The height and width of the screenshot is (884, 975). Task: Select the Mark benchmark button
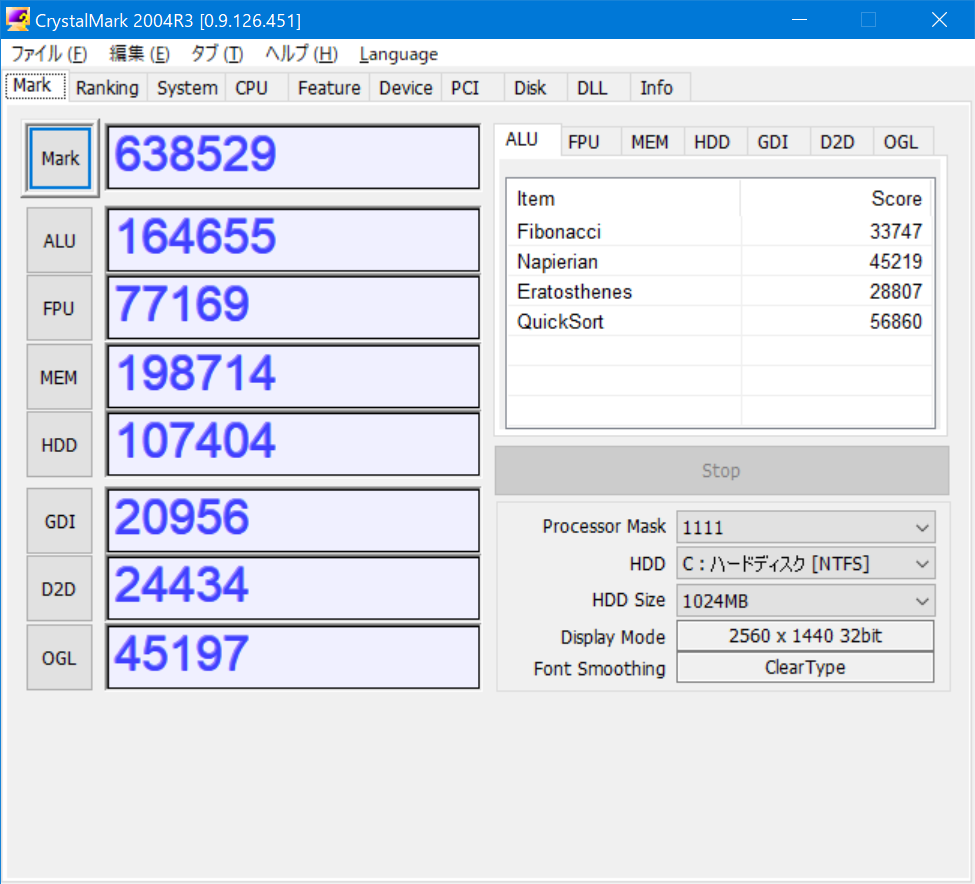59,158
